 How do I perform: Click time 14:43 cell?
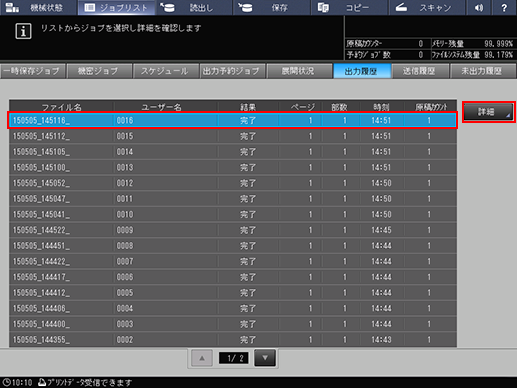(381, 340)
